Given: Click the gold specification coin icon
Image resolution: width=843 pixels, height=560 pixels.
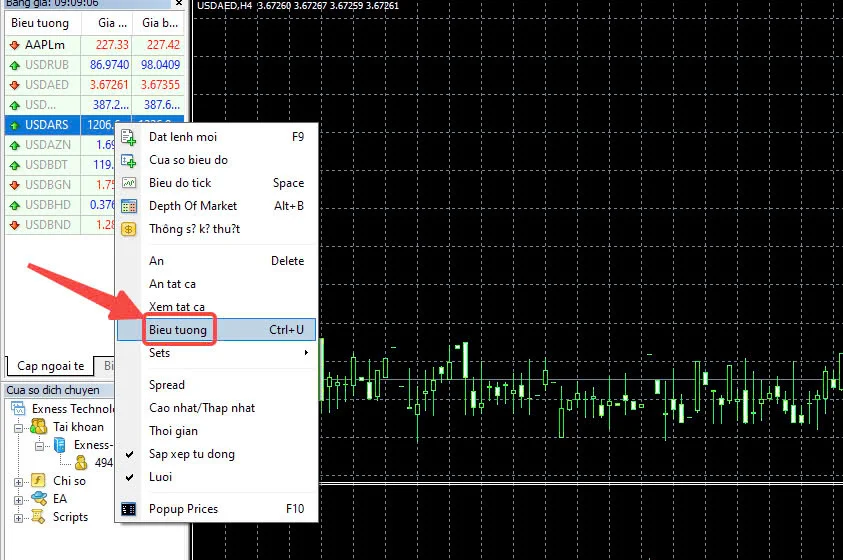Looking at the screenshot, I should [x=128, y=229].
